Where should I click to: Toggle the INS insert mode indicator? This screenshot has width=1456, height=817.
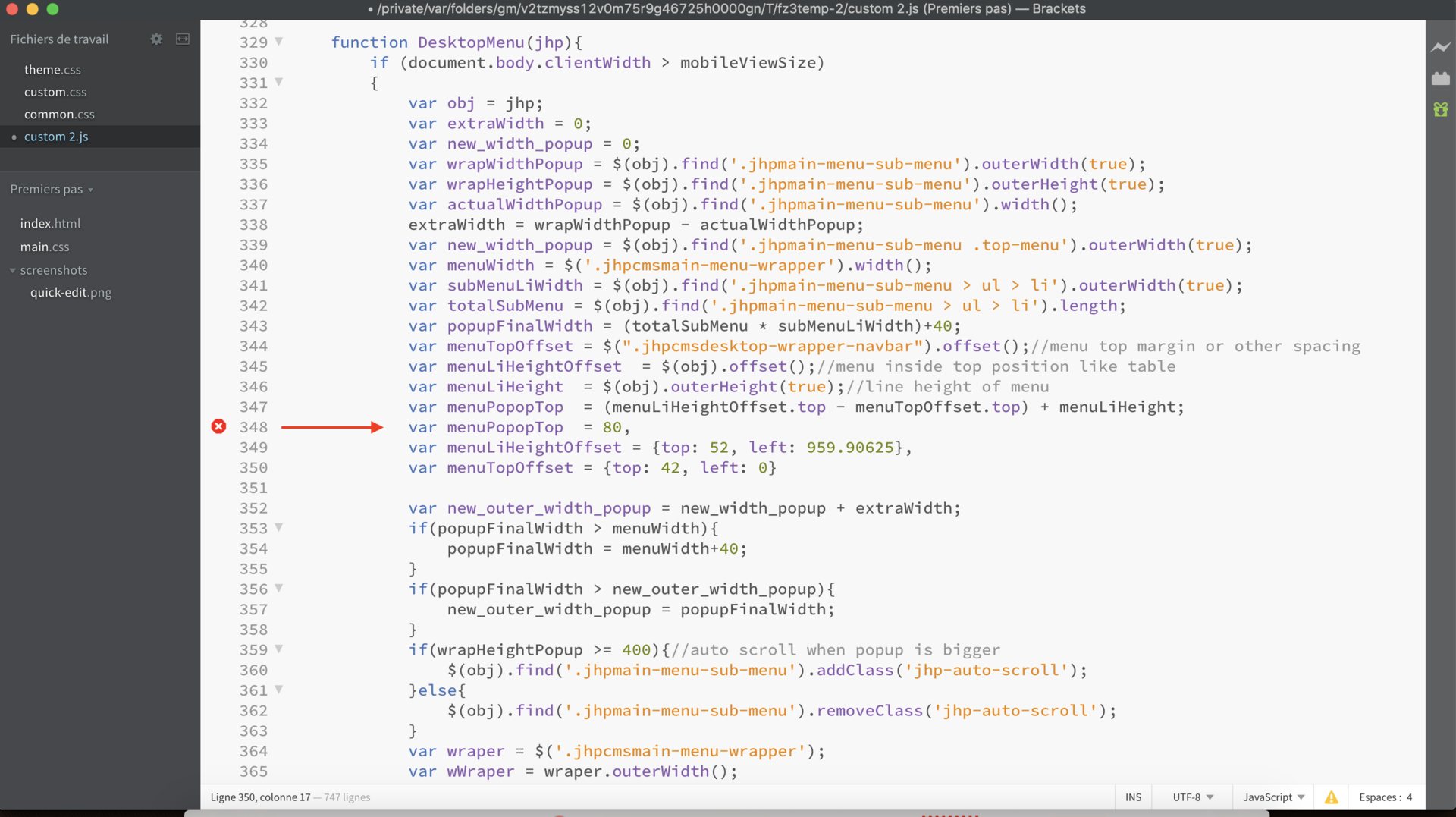[x=1133, y=797]
